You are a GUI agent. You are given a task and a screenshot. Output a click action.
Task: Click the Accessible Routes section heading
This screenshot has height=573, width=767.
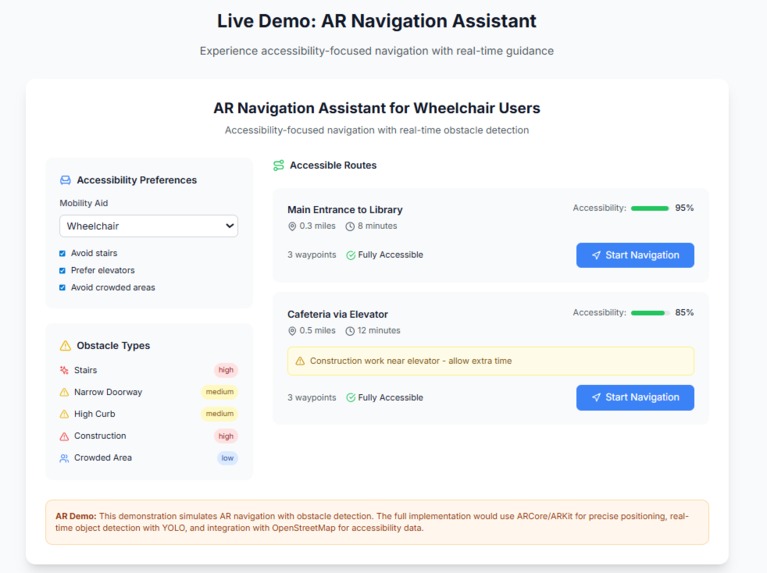[x=333, y=165]
